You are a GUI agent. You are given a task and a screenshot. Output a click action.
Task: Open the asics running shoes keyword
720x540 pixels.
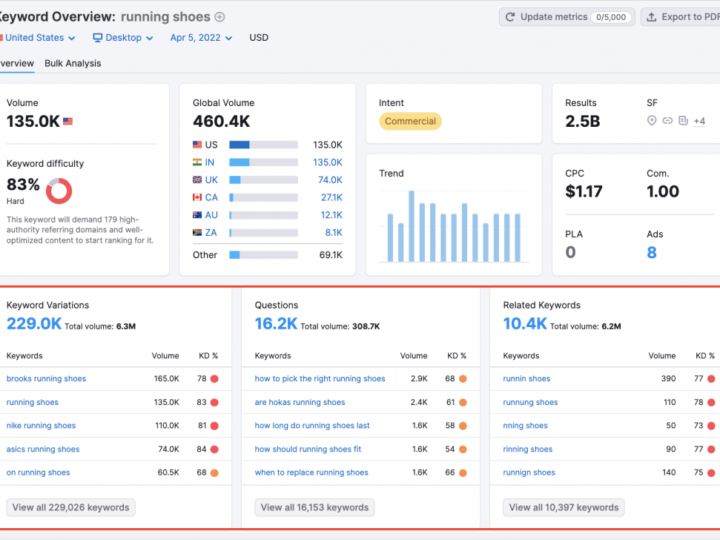(x=43, y=449)
